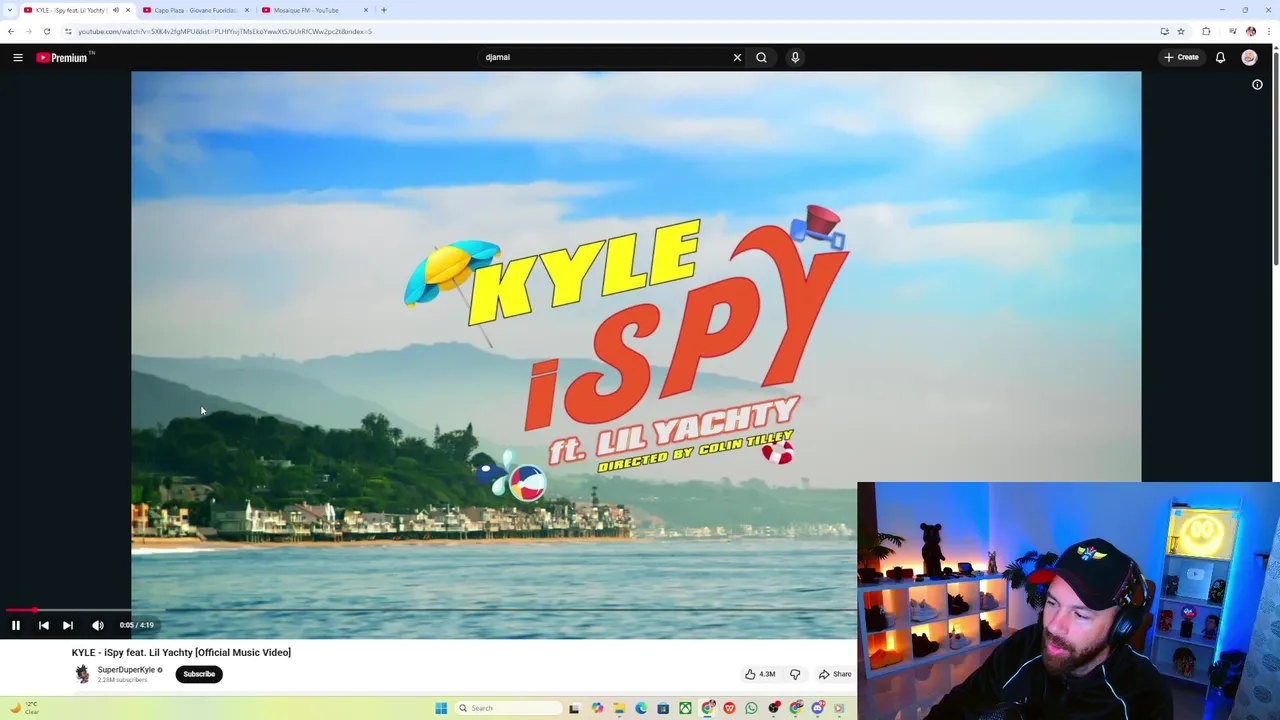Open YouTube account avatar menu
This screenshot has width=1280, height=720.
1249,57
